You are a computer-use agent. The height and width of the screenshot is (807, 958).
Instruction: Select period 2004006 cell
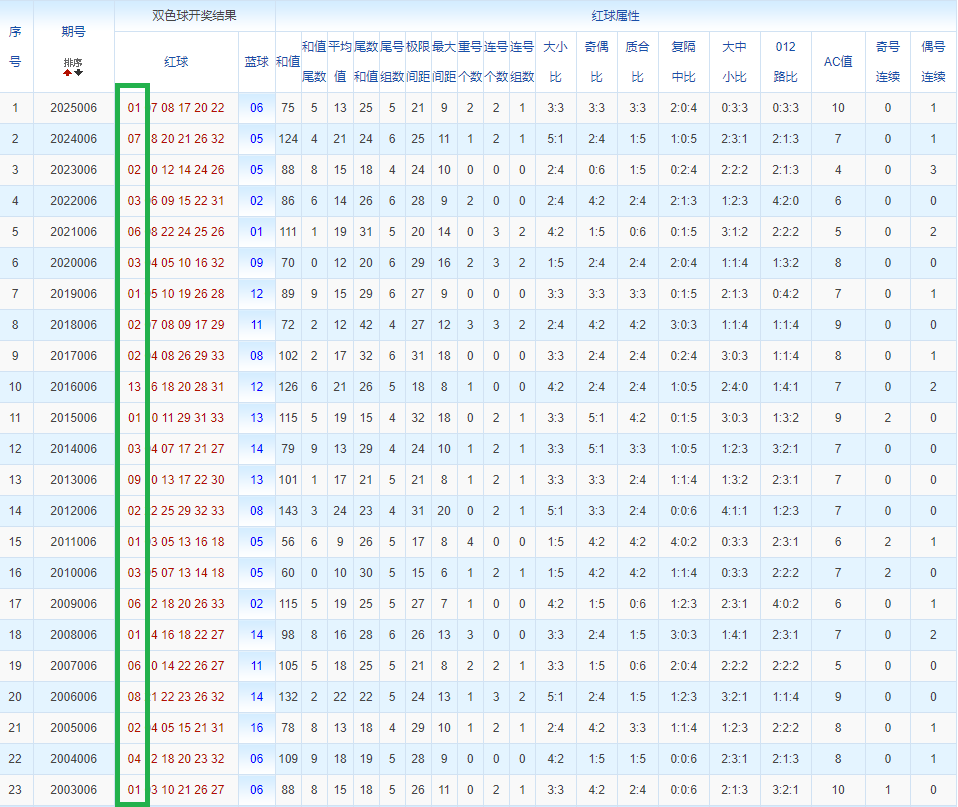tap(73, 759)
